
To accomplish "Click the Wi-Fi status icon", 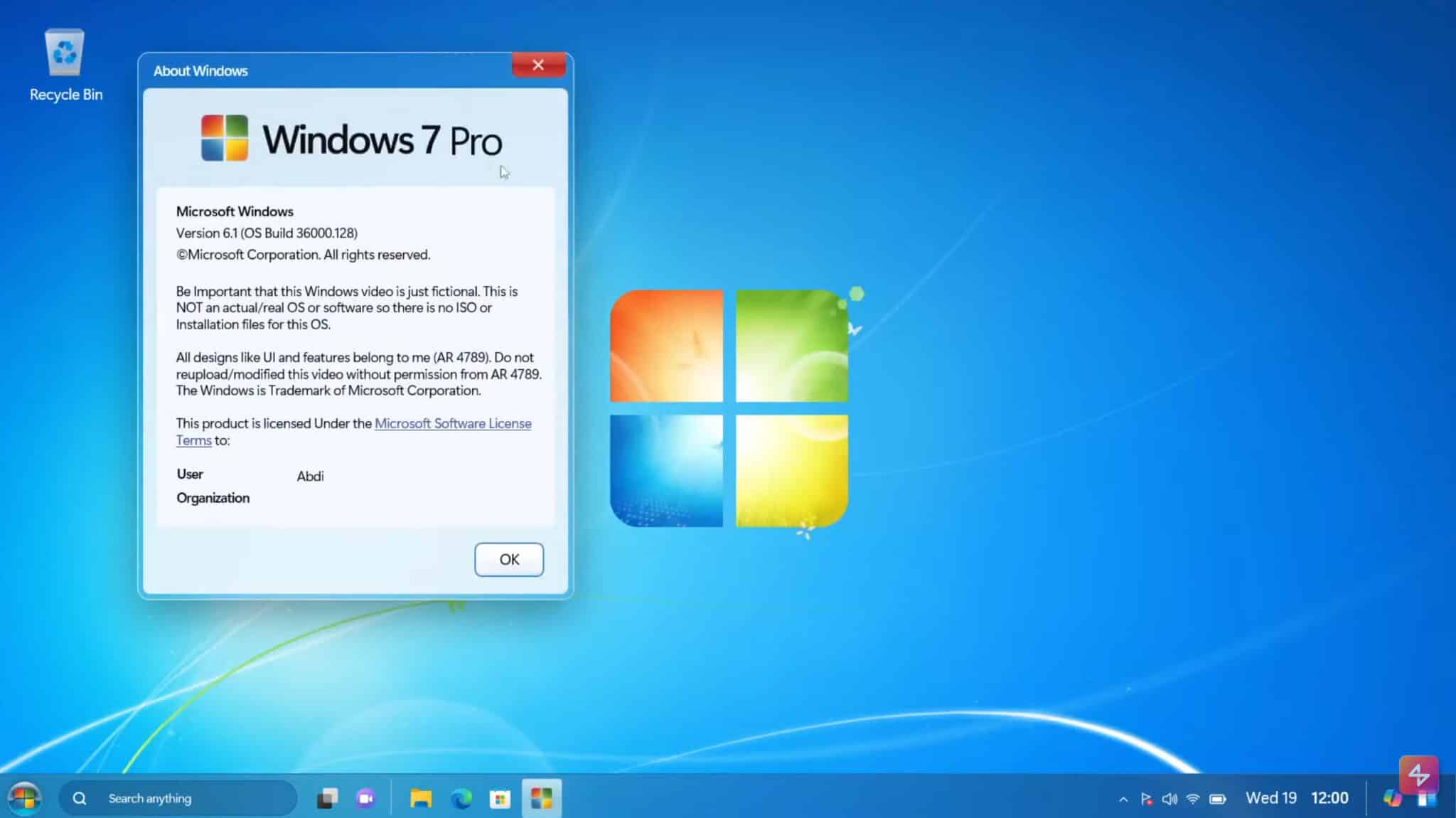I will point(1192,798).
